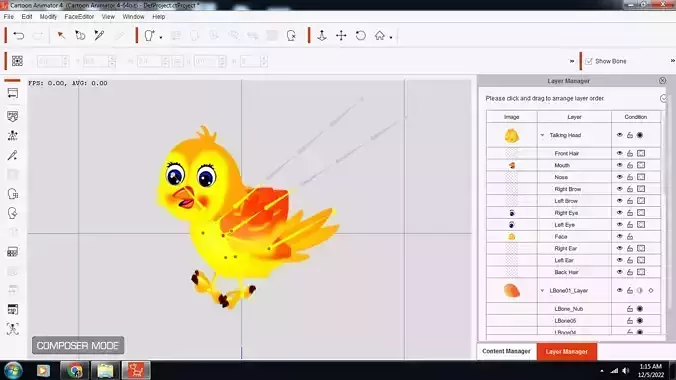Click the anchor pin icon
Screen dimensions: 676x380
tap(322, 35)
